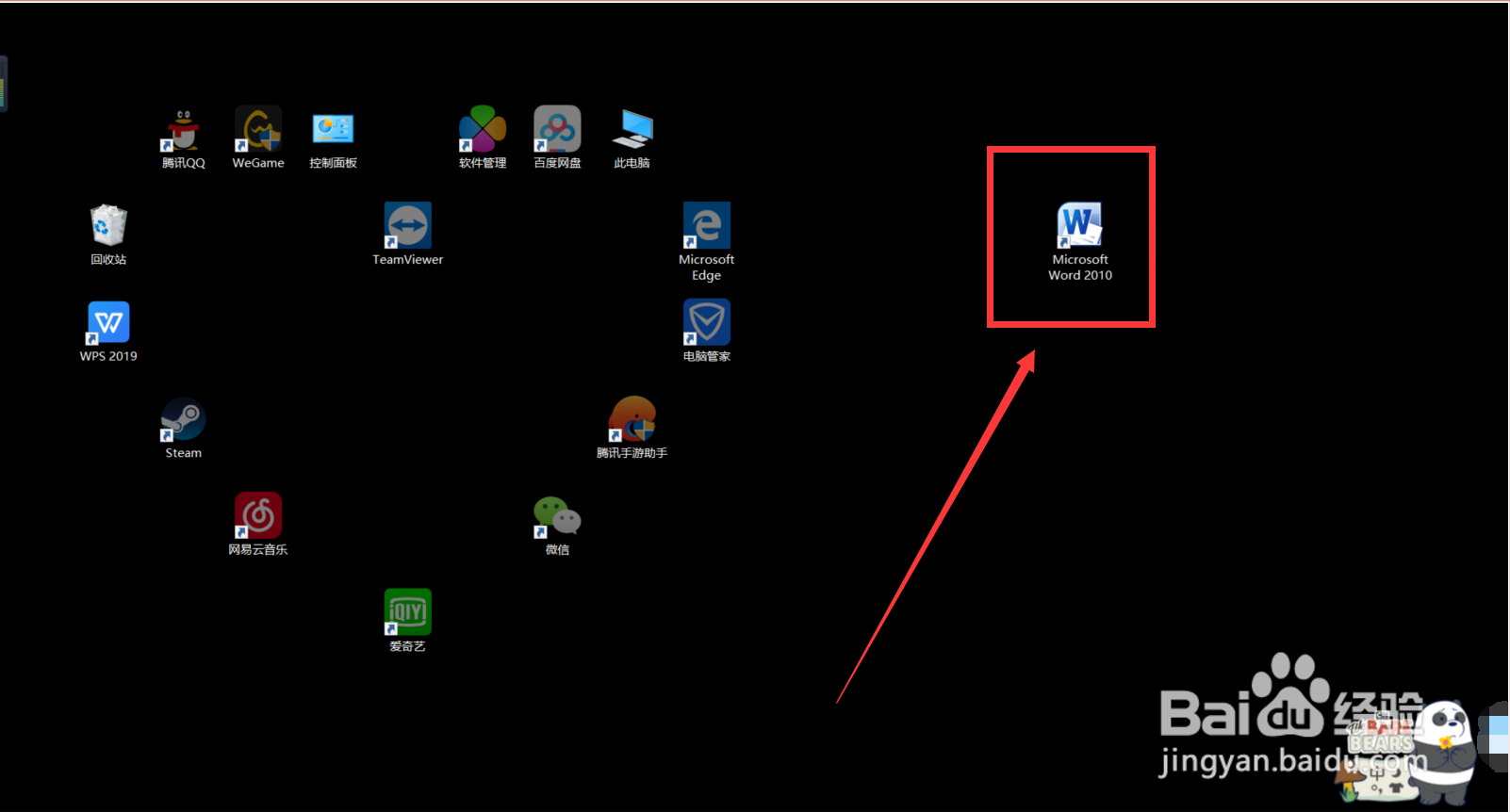The width and height of the screenshot is (1510, 812).
Task: Click the "TeamViewer" icon label text
Action: (407, 260)
